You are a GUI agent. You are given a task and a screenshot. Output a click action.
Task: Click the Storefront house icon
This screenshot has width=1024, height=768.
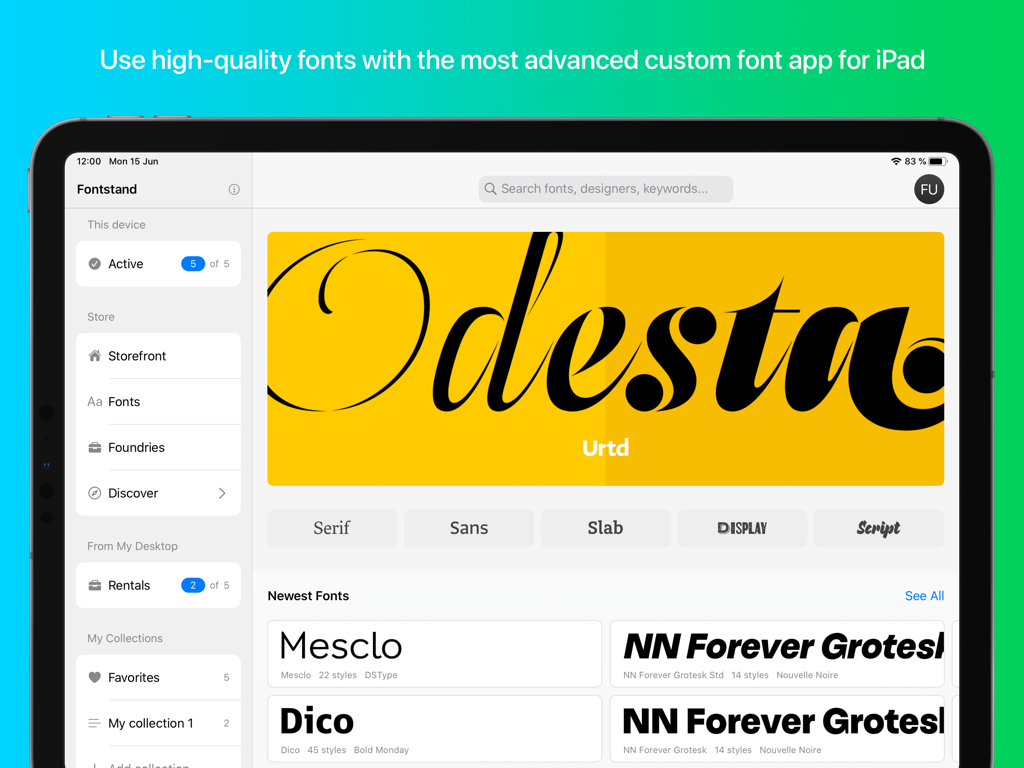click(95, 356)
